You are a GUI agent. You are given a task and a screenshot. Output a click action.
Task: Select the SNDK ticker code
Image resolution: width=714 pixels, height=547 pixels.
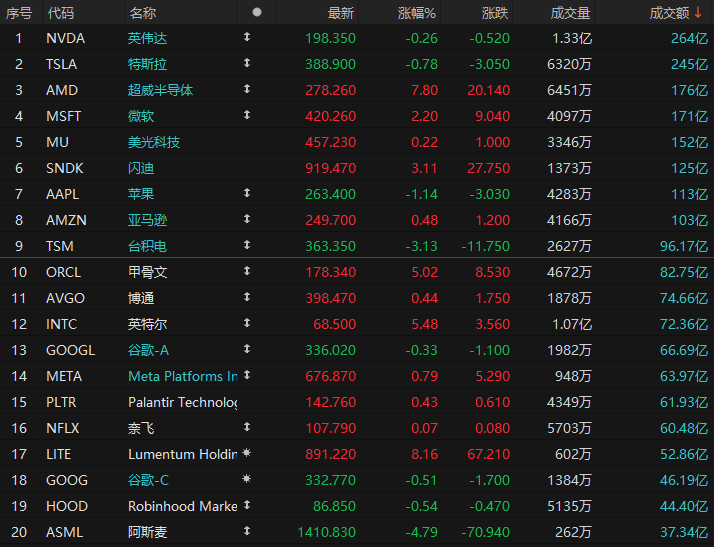64,168
